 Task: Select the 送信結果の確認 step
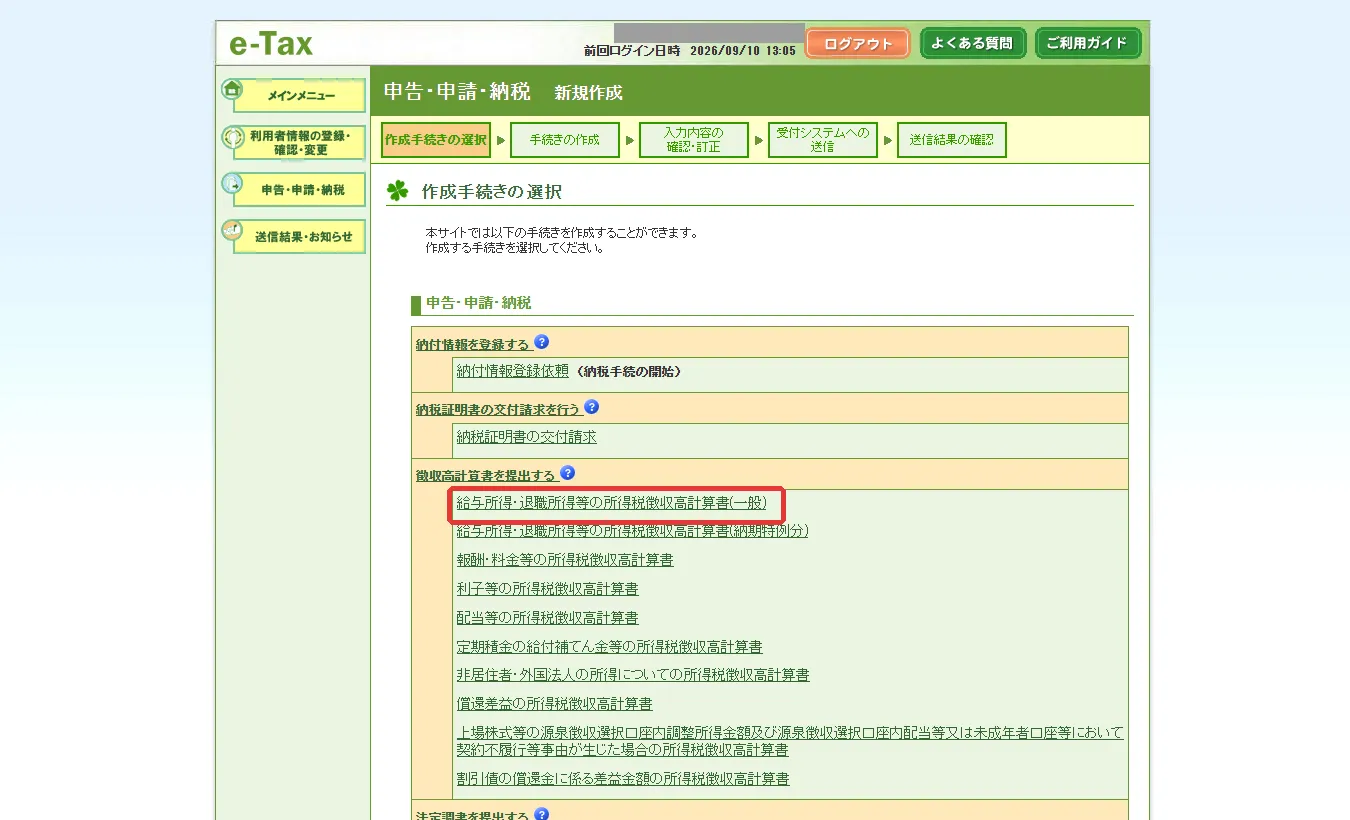(951, 140)
